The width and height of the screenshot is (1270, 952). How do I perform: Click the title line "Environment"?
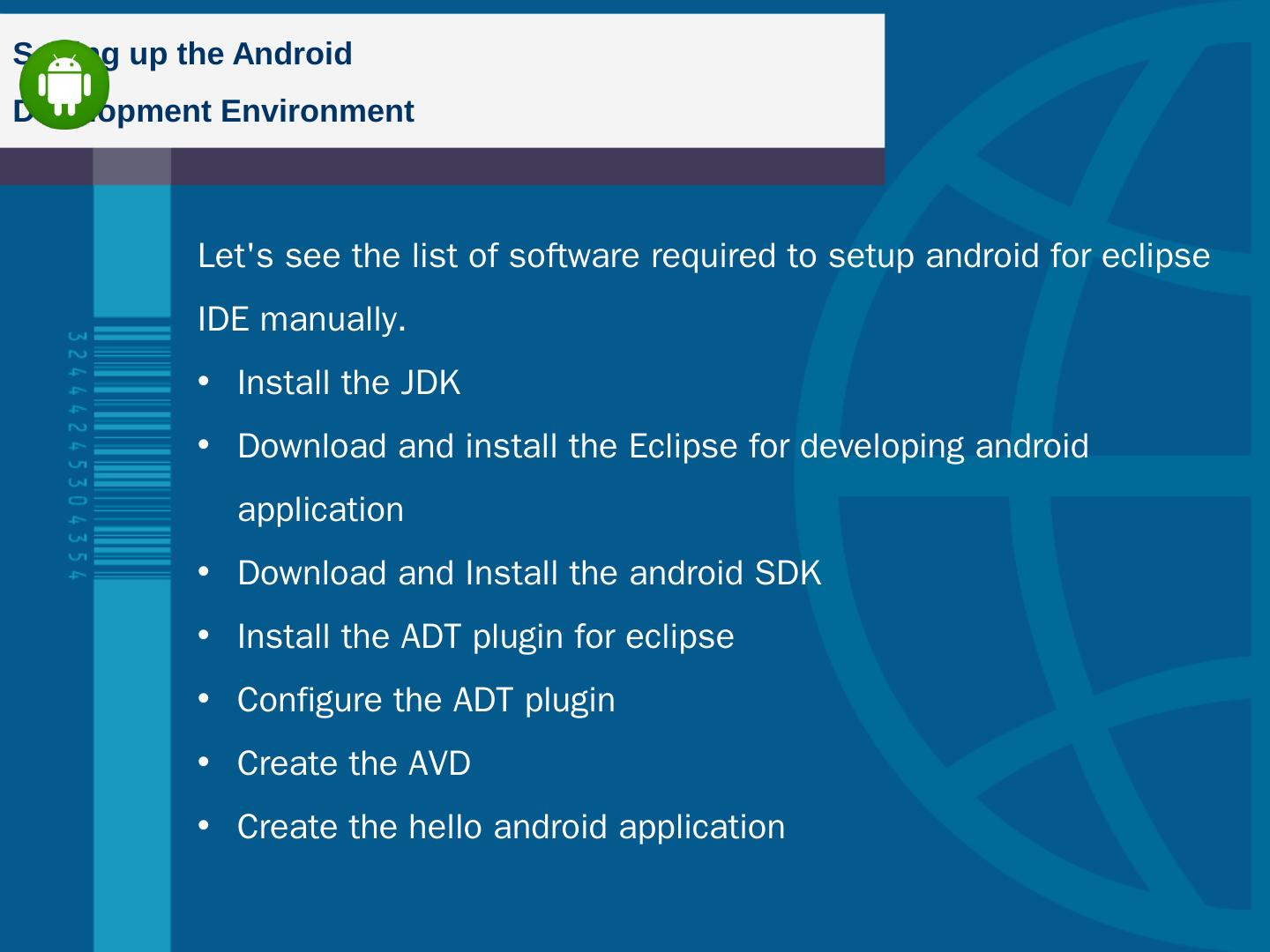[317, 111]
